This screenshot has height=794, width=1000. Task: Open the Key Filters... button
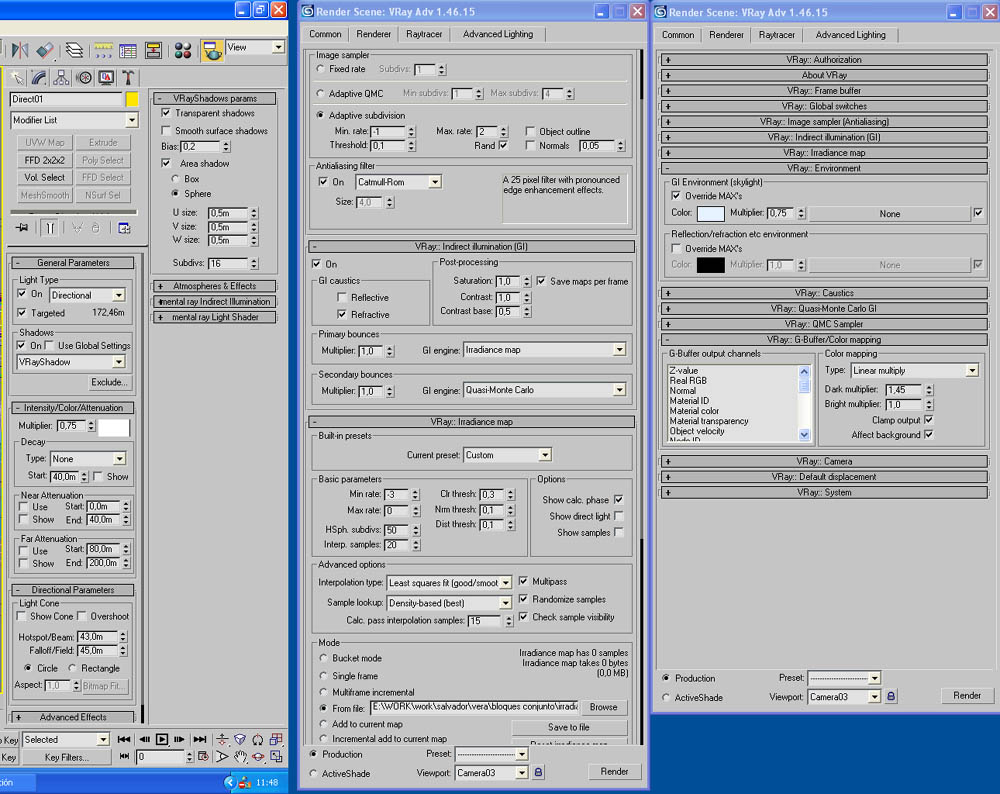(66, 757)
